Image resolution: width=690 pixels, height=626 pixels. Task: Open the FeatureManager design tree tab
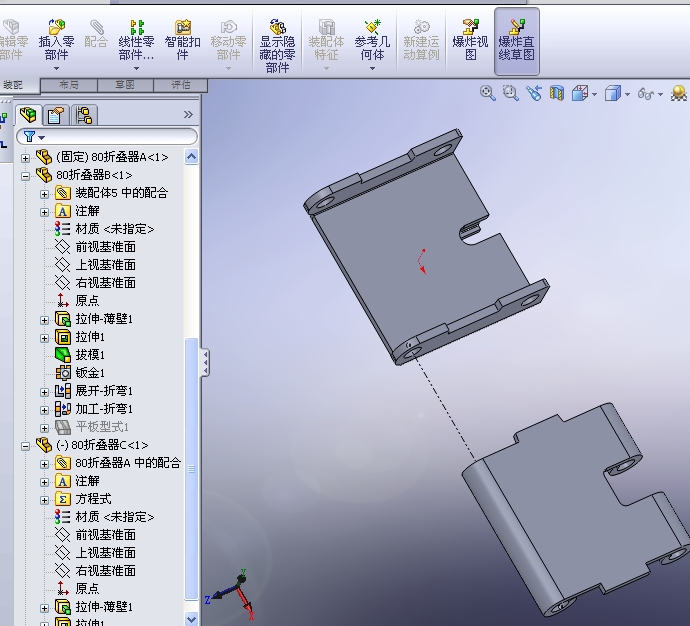[x=29, y=115]
